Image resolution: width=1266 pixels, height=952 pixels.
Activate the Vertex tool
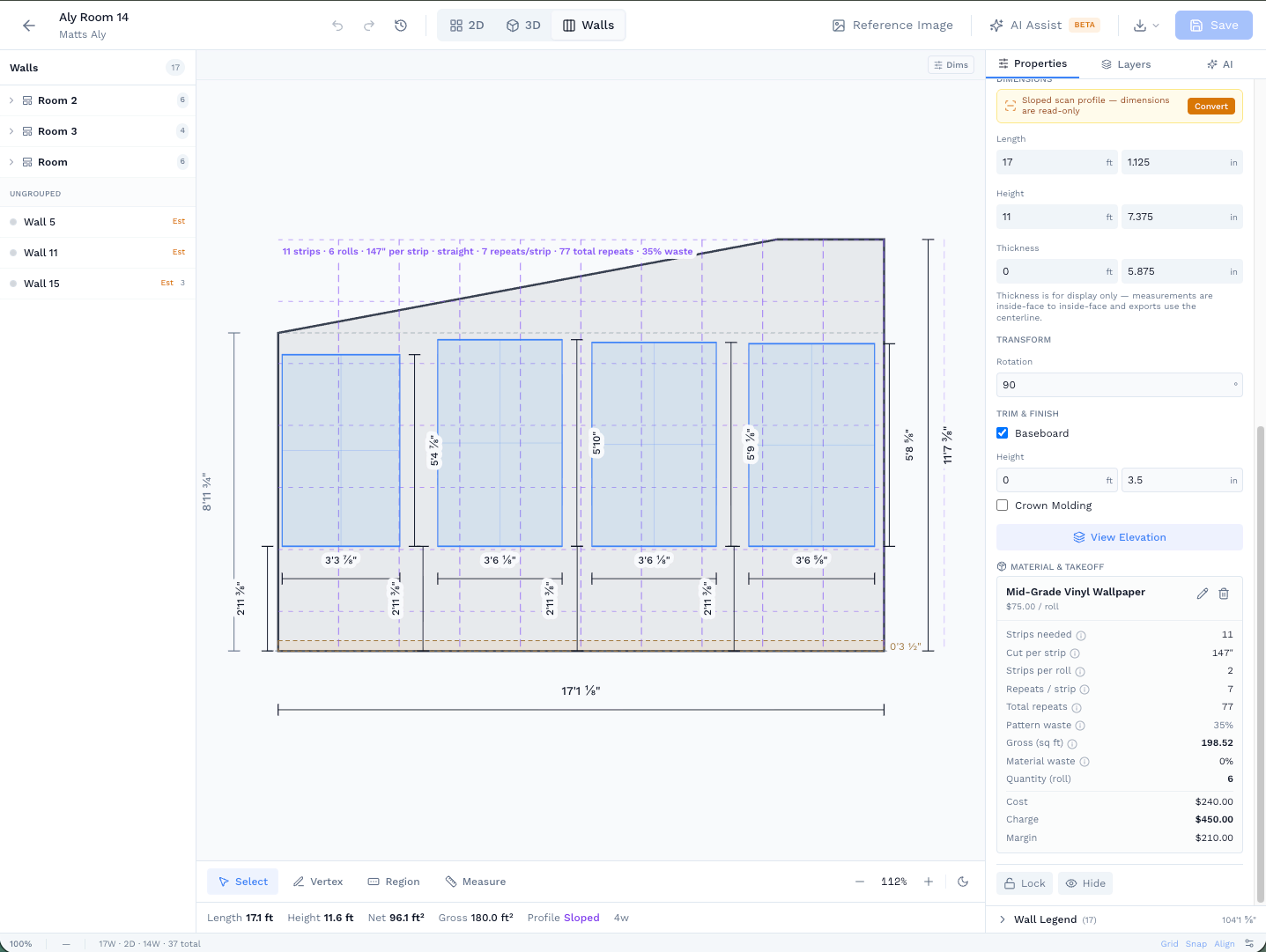tap(318, 882)
